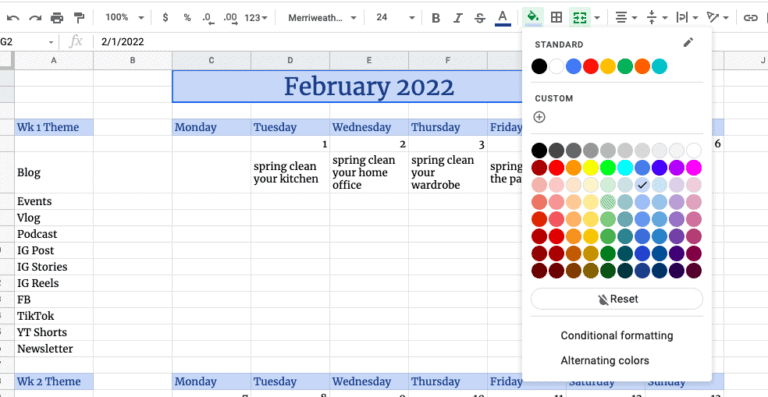The height and width of the screenshot is (397, 768).
Task: Increase decimal places
Action: click(230, 18)
